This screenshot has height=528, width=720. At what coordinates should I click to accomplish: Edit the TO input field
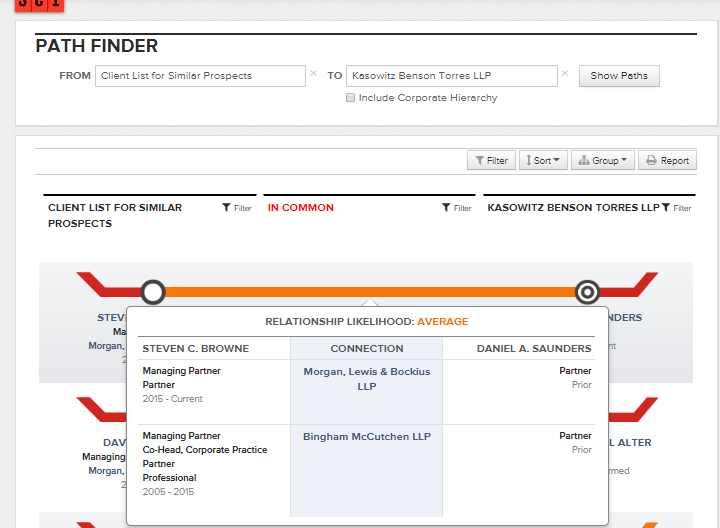(452, 76)
